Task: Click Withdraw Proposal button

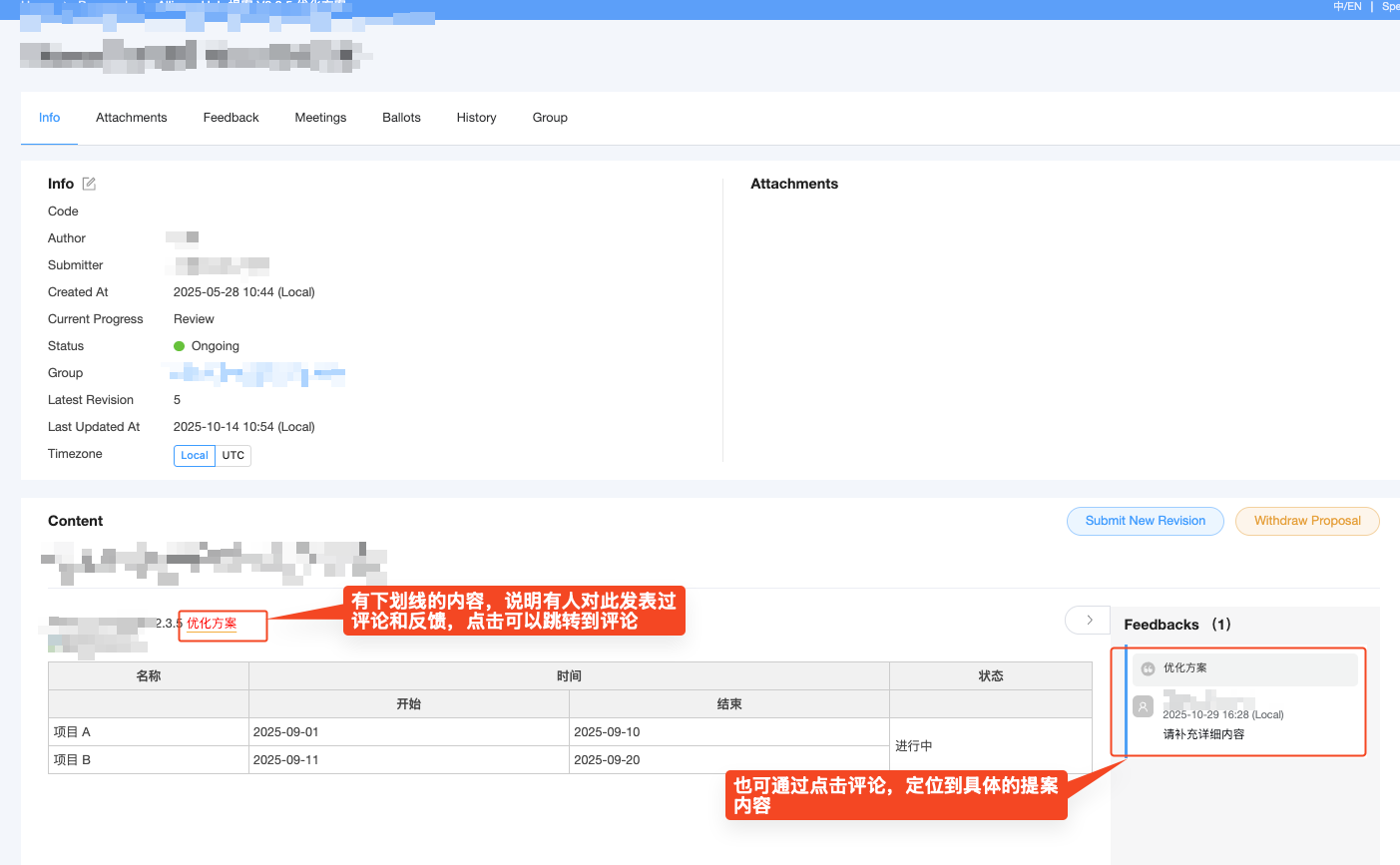Action: [x=1307, y=521]
